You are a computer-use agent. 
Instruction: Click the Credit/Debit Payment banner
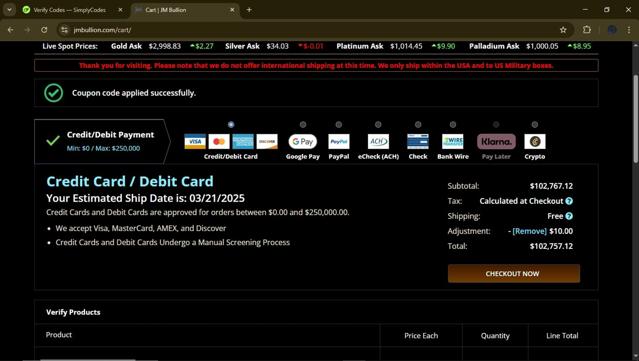102,141
